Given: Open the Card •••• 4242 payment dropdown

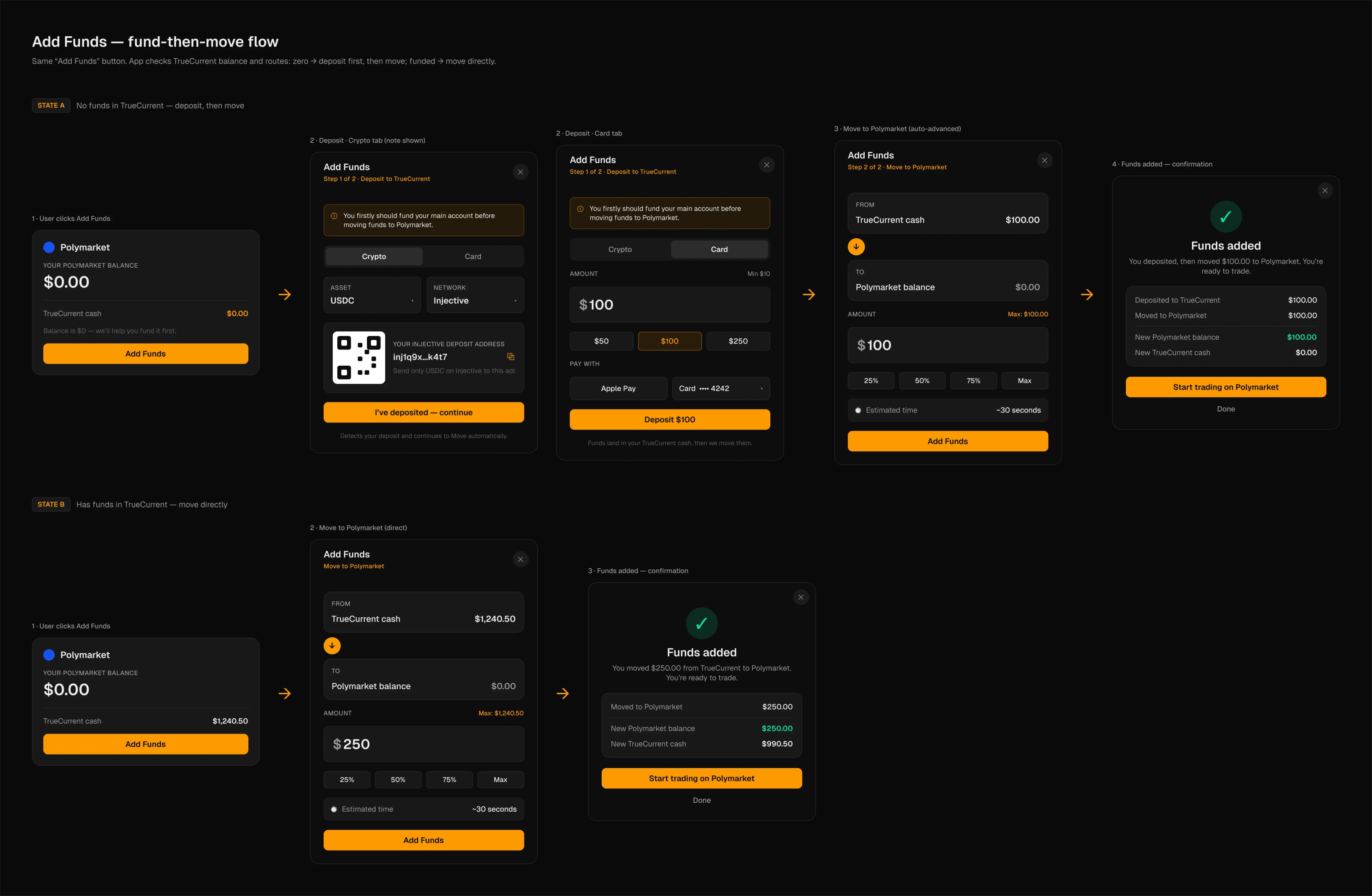Looking at the screenshot, I should (x=721, y=388).
